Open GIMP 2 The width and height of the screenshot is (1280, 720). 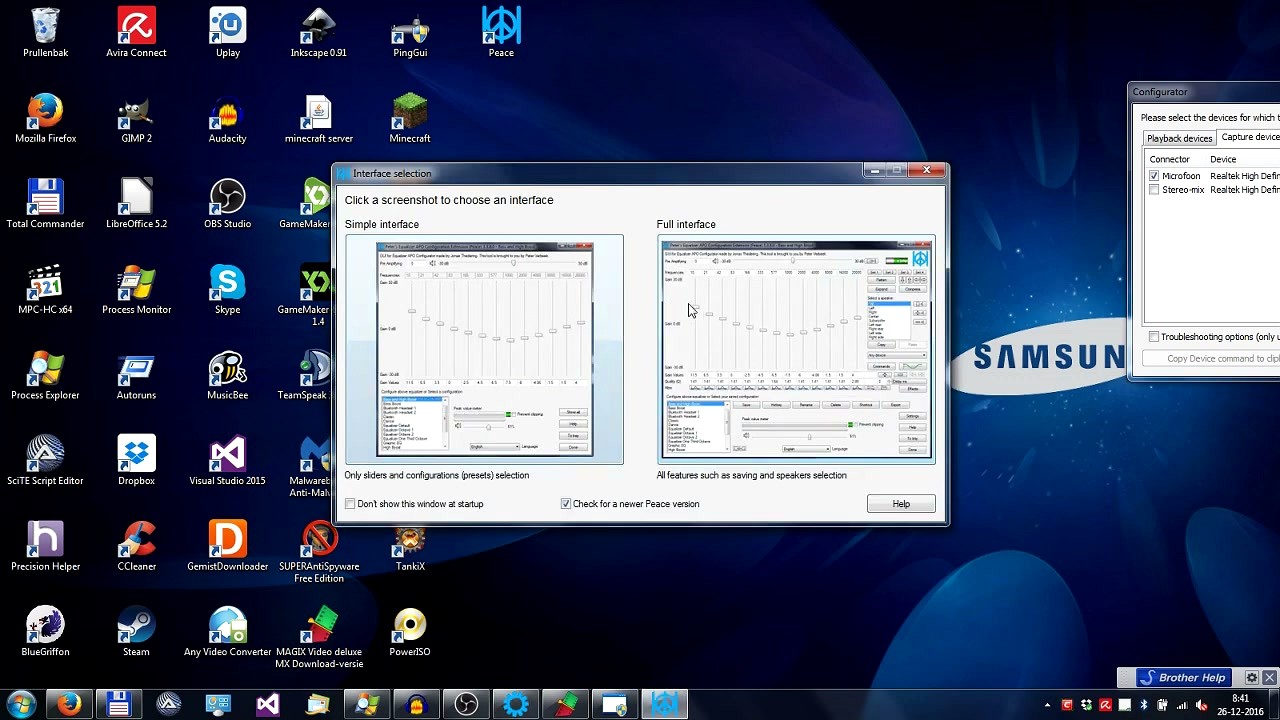135,113
